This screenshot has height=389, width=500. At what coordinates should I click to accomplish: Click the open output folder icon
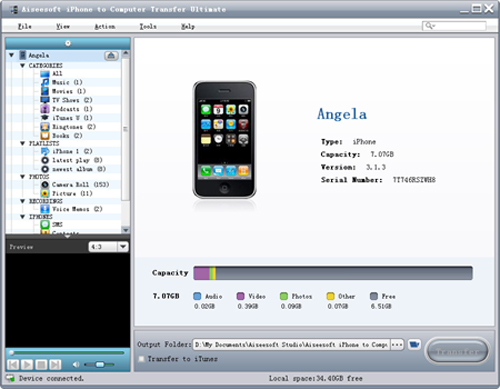pos(414,344)
